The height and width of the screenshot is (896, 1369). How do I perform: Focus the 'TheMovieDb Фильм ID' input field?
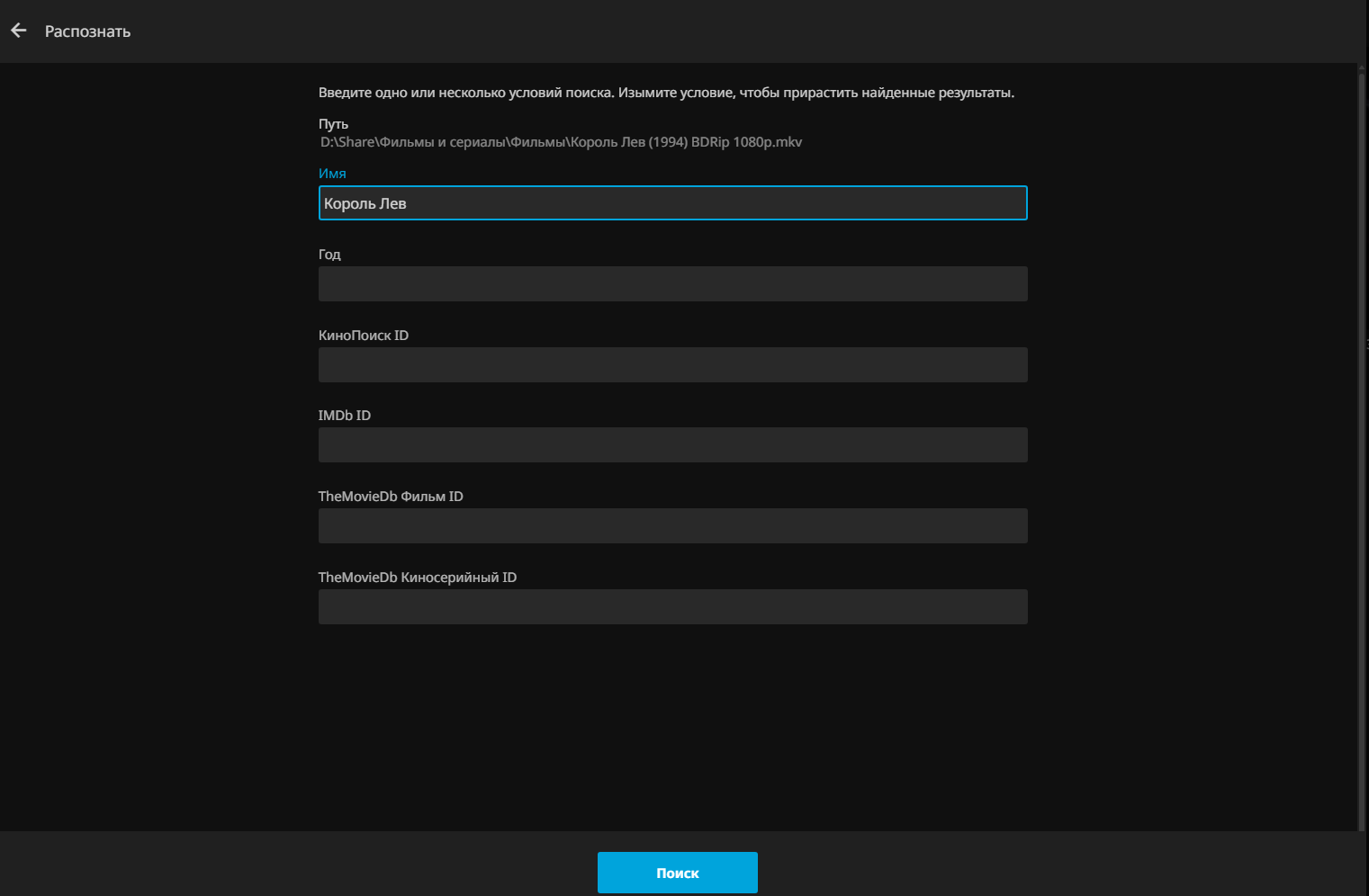pyautogui.click(x=672, y=526)
